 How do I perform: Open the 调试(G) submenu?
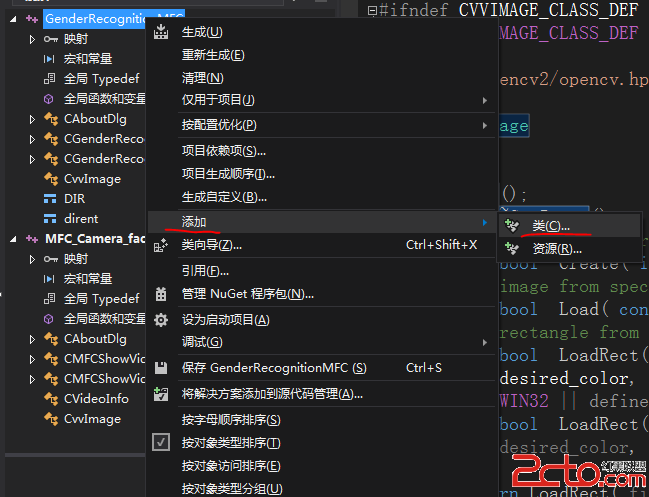point(323,342)
